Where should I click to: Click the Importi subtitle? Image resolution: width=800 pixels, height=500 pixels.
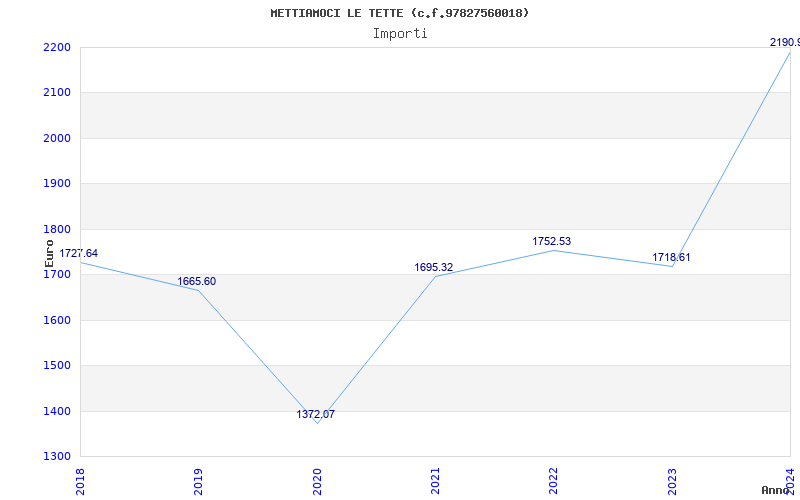click(x=400, y=33)
